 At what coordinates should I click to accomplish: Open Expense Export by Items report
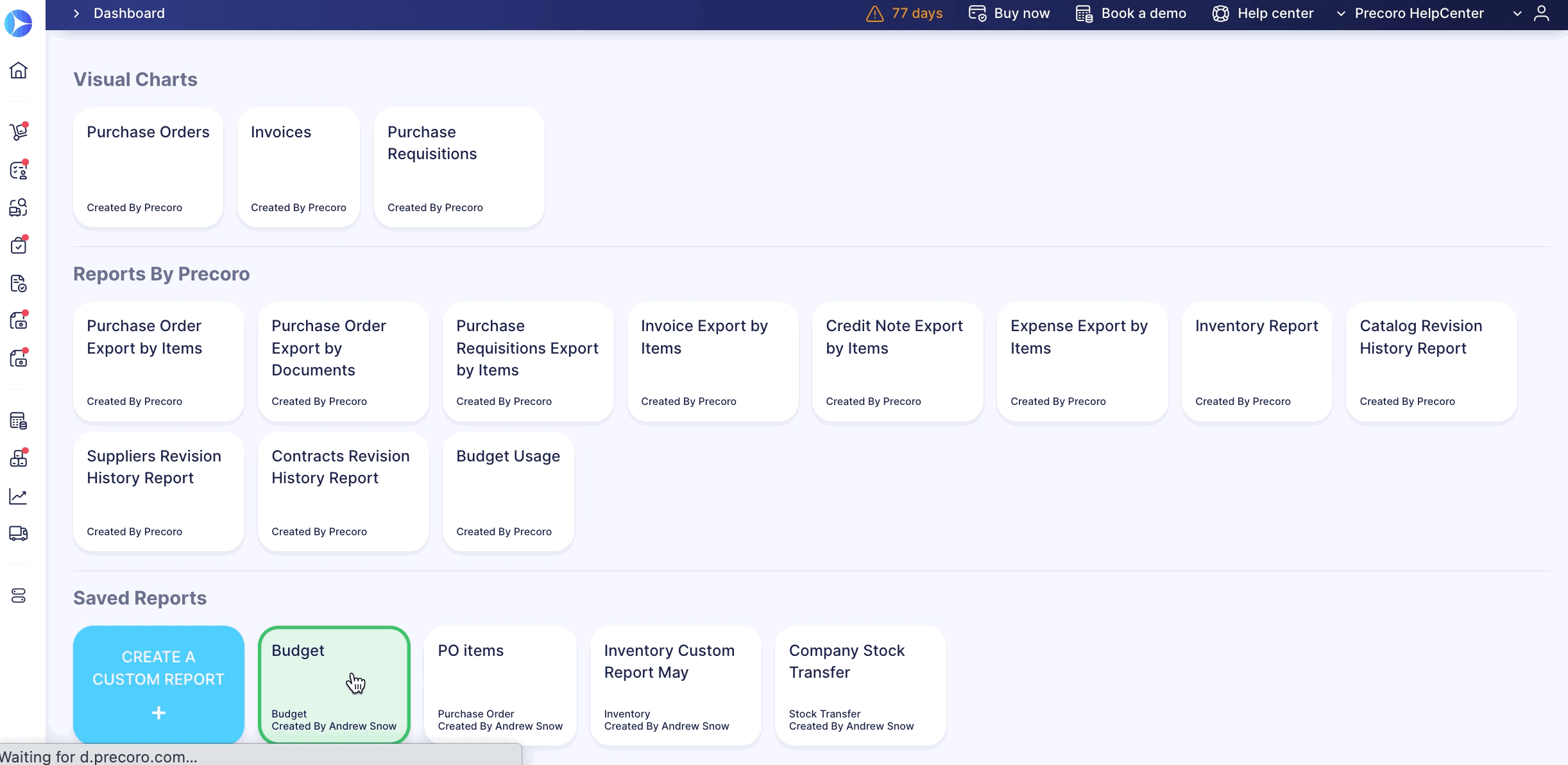pyautogui.click(x=1082, y=362)
